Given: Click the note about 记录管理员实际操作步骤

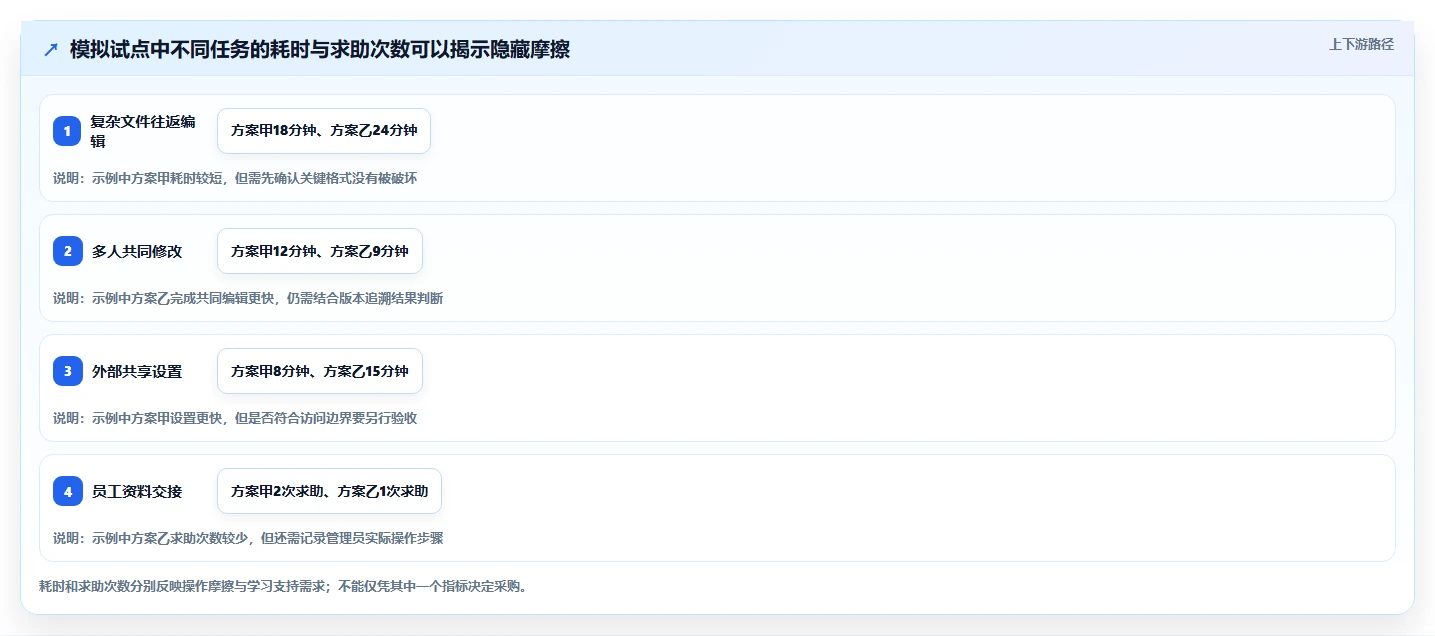Looking at the screenshot, I should point(248,538).
